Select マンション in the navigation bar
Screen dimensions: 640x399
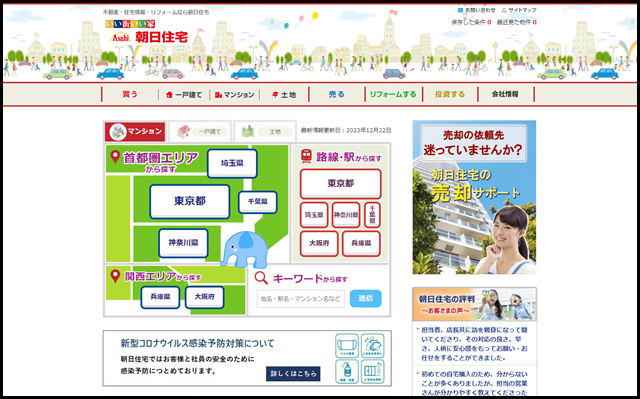point(234,95)
